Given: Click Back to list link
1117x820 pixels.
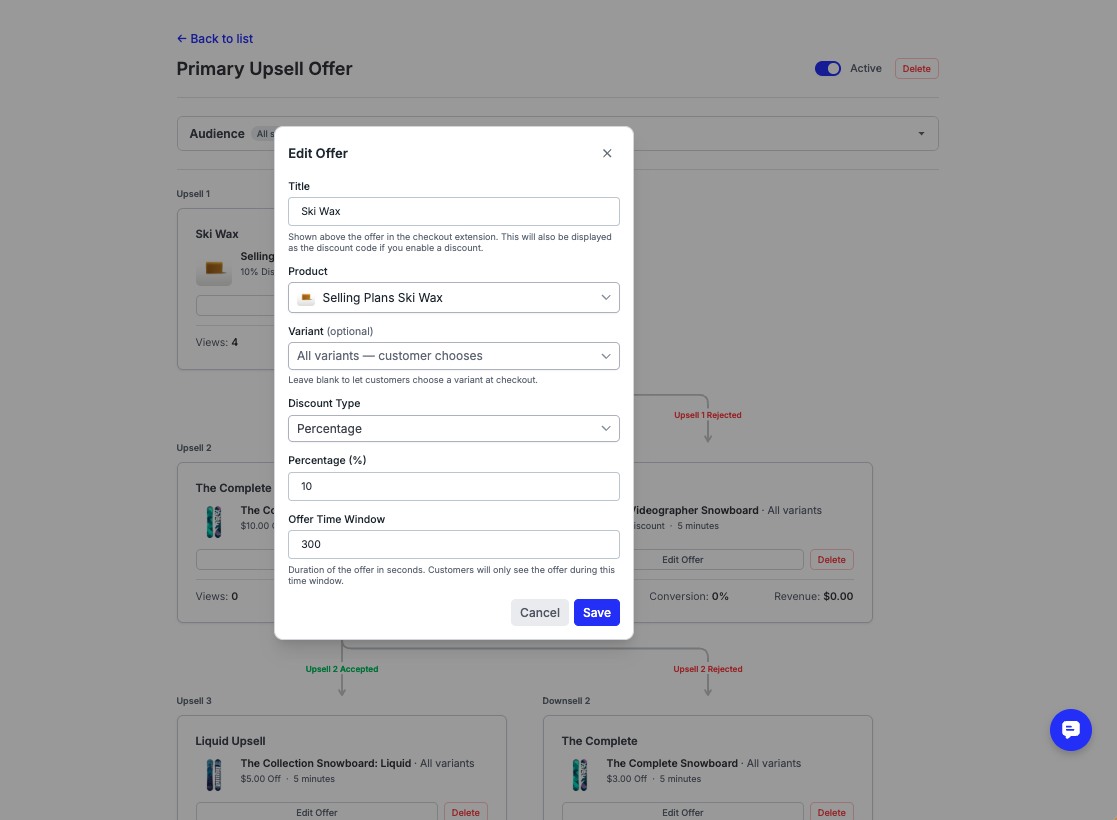Looking at the screenshot, I should pyautogui.click(x=215, y=39).
